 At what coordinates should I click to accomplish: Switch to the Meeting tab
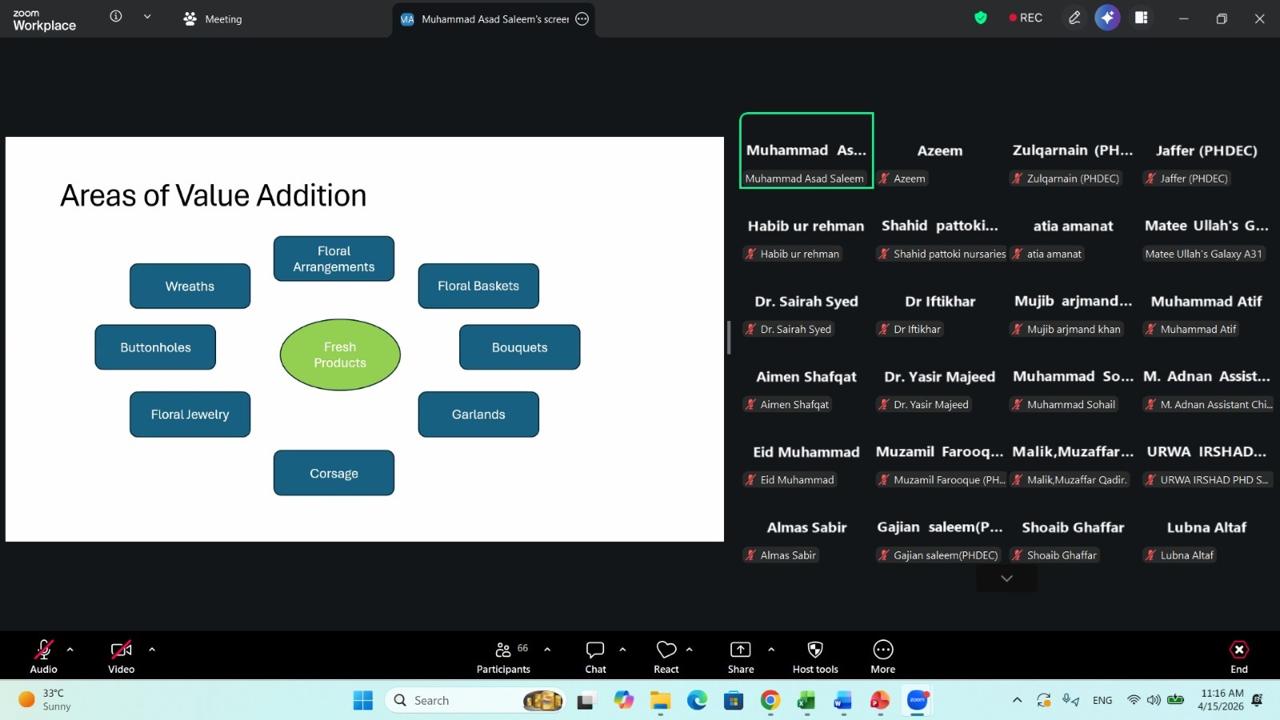coord(212,19)
